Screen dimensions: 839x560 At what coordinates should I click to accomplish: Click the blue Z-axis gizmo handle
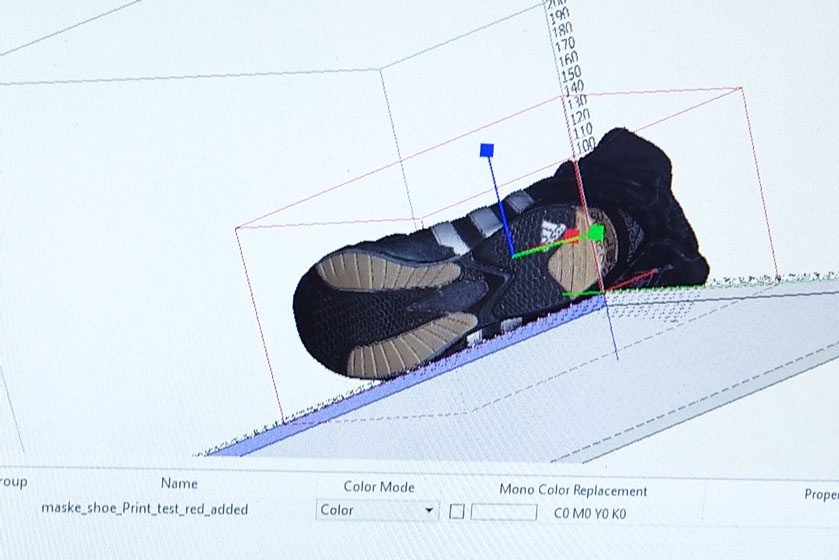tap(487, 150)
